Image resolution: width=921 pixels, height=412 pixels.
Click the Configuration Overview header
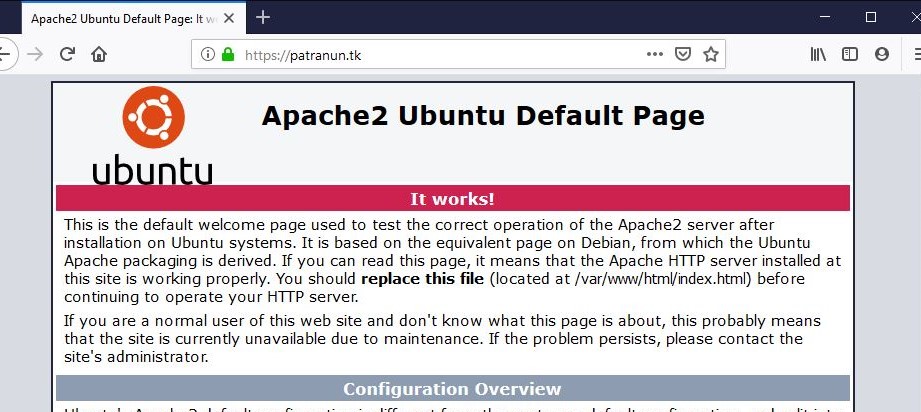pyautogui.click(x=453, y=388)
